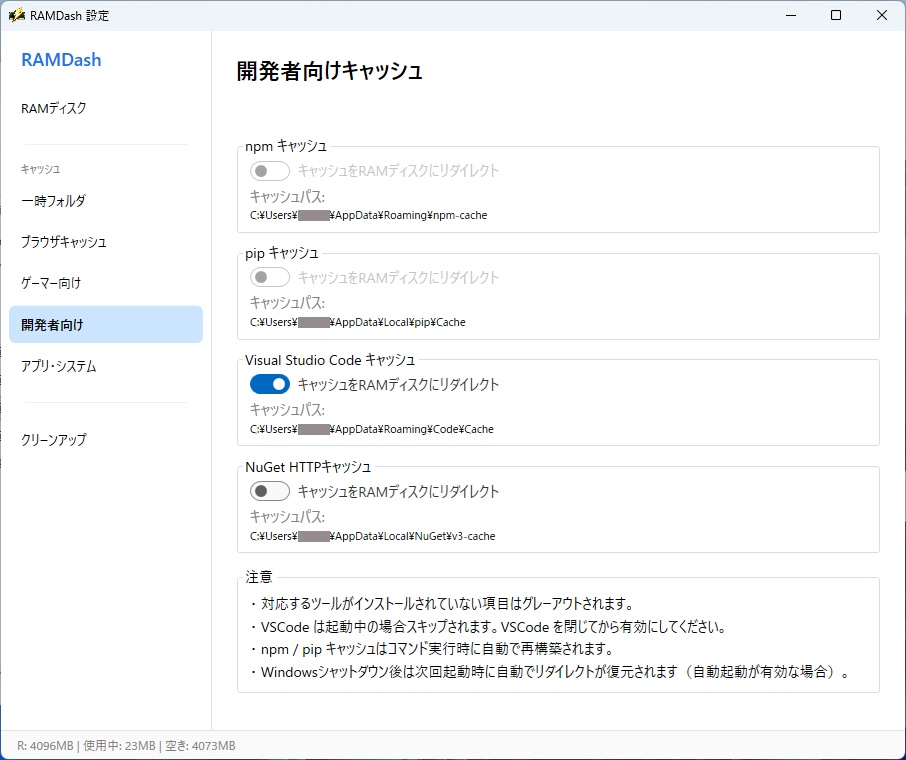The image size is (906, 760).
Task: Close the RAMDash 設定 window
Action: [x=882, y=15]
